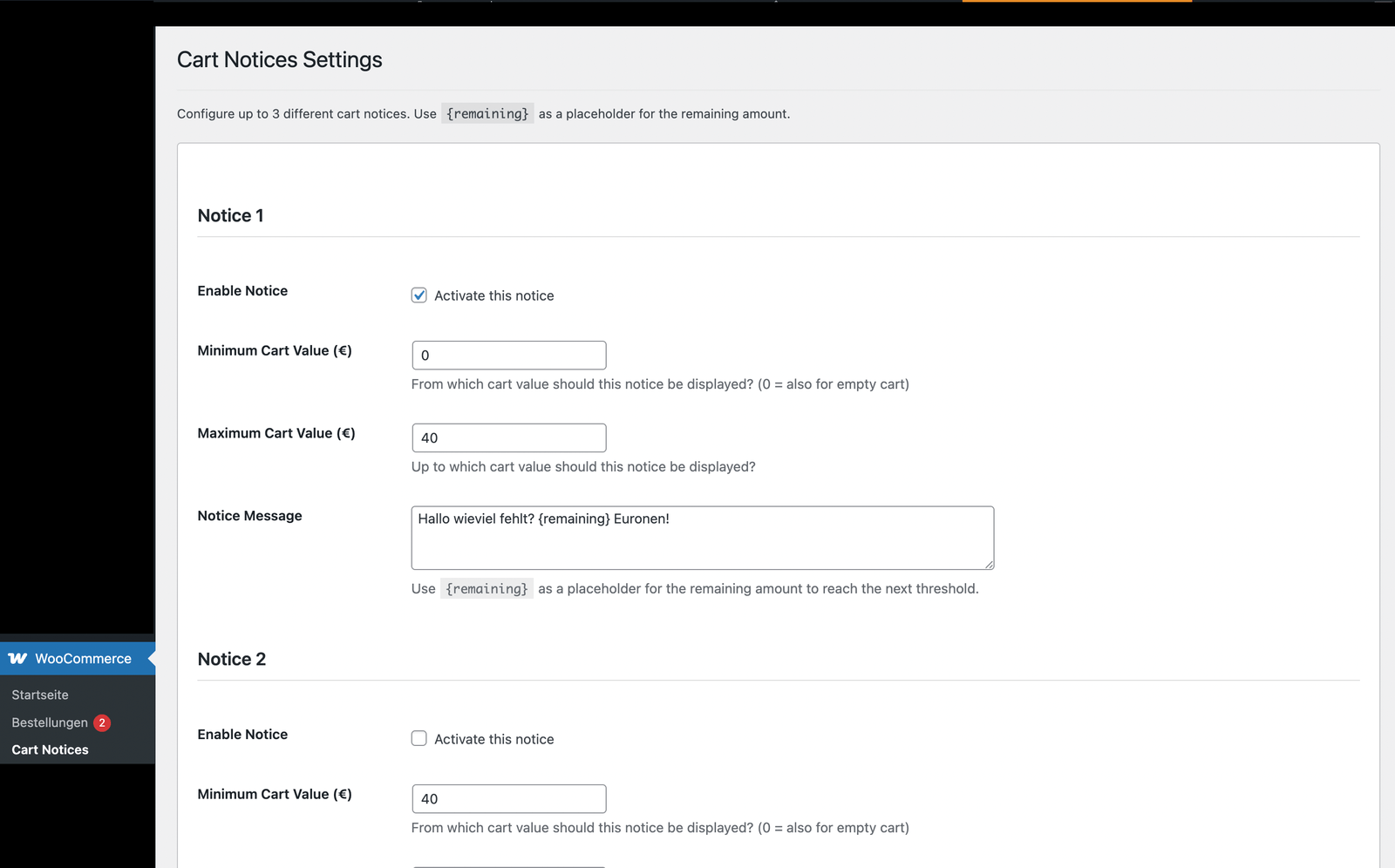Click the 'Notice Message' label
This screenshot has height=868, width=1395.
tap(249, 516)
